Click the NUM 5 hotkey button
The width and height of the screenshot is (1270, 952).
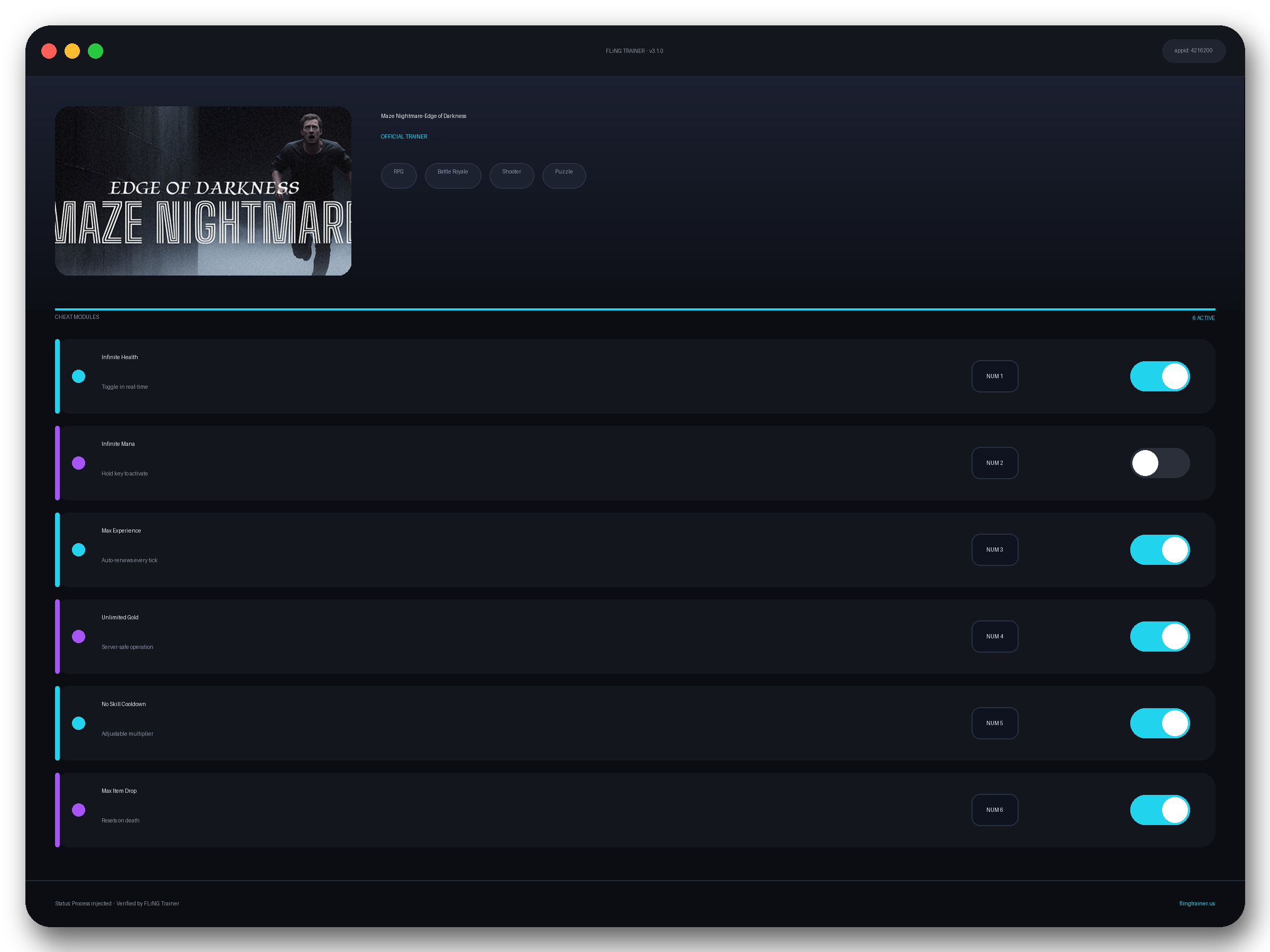click(994, 723)
